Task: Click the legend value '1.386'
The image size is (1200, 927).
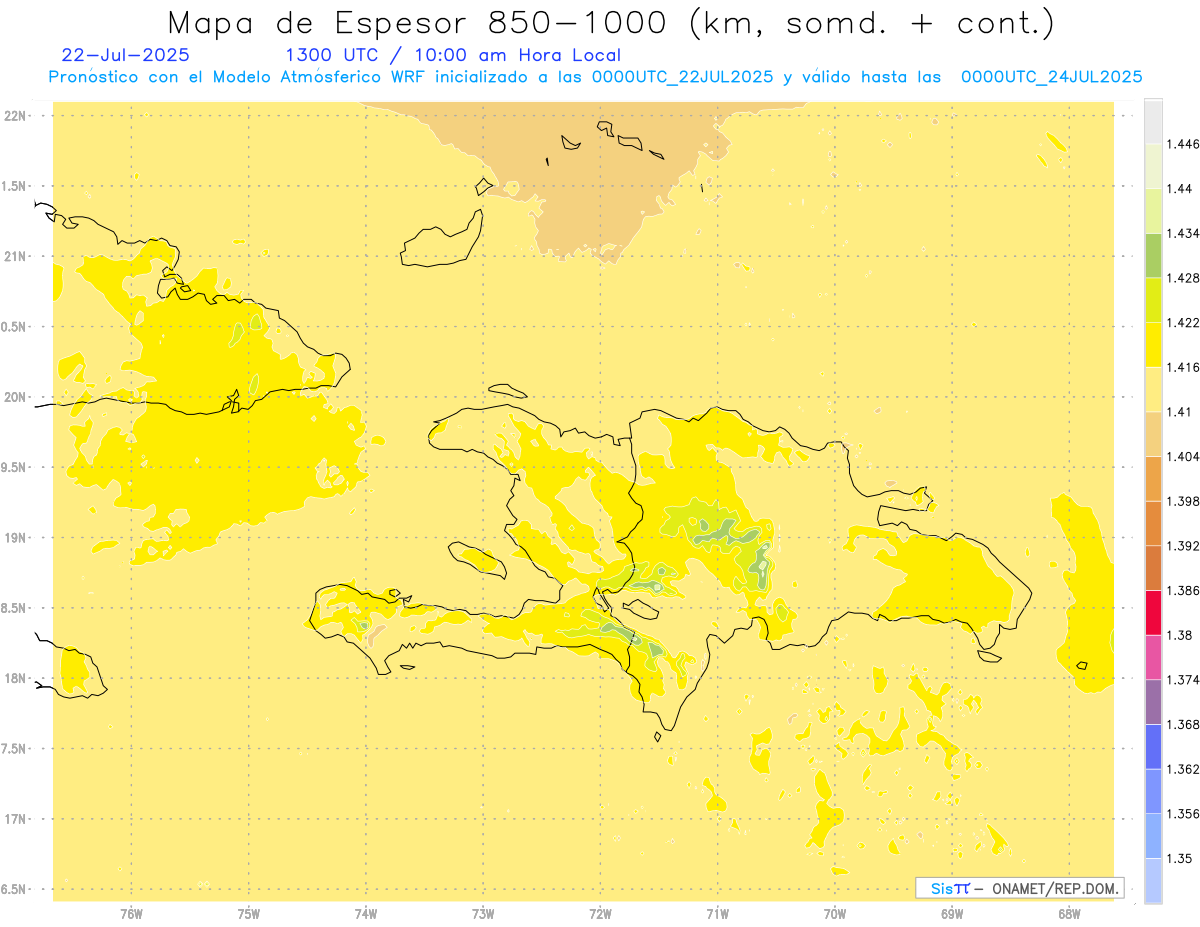Action: [1183, 590]
